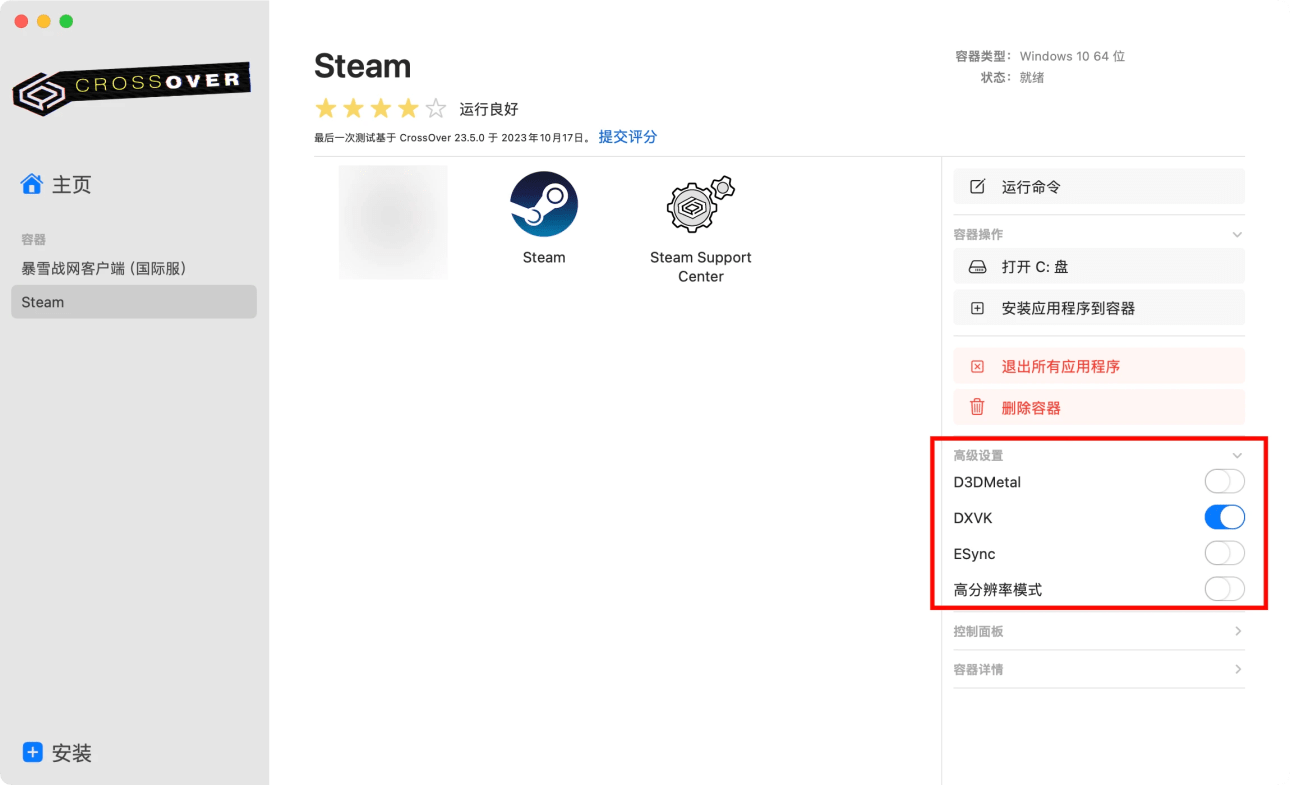Turn off the DXVK switch

click(x=1224, y=518)
